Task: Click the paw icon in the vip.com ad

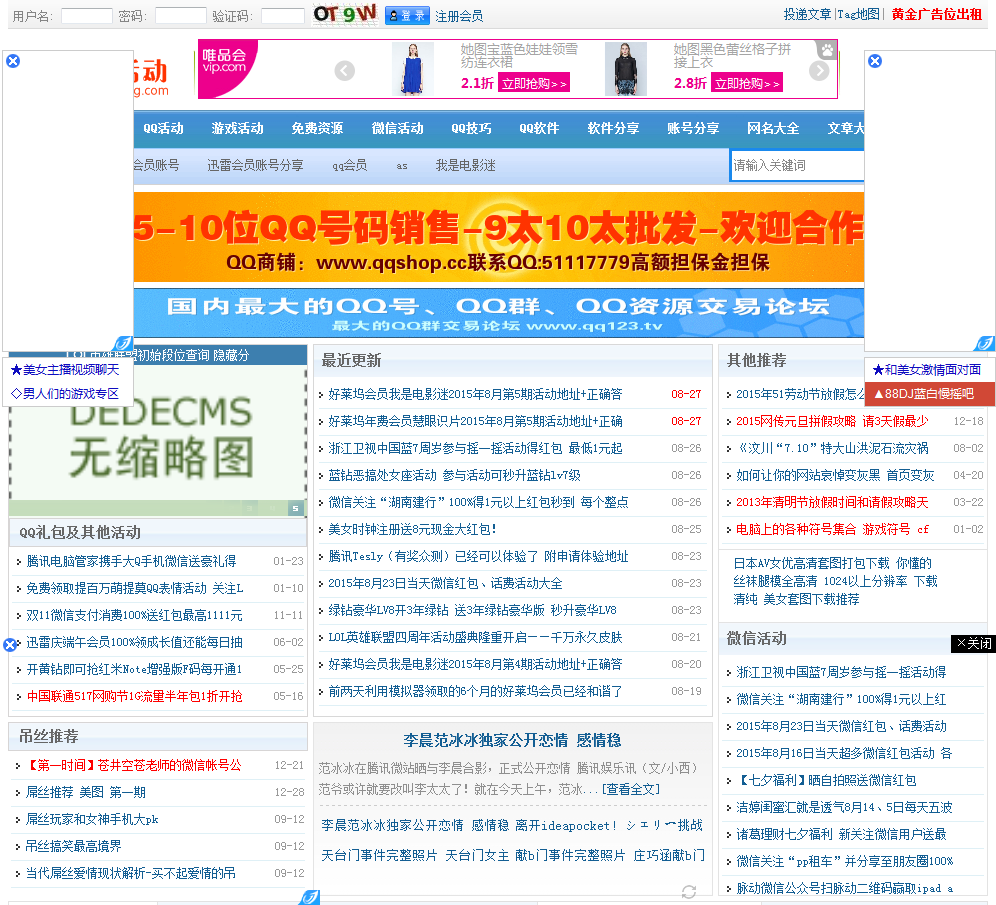Action: click(x=826, y=50)
